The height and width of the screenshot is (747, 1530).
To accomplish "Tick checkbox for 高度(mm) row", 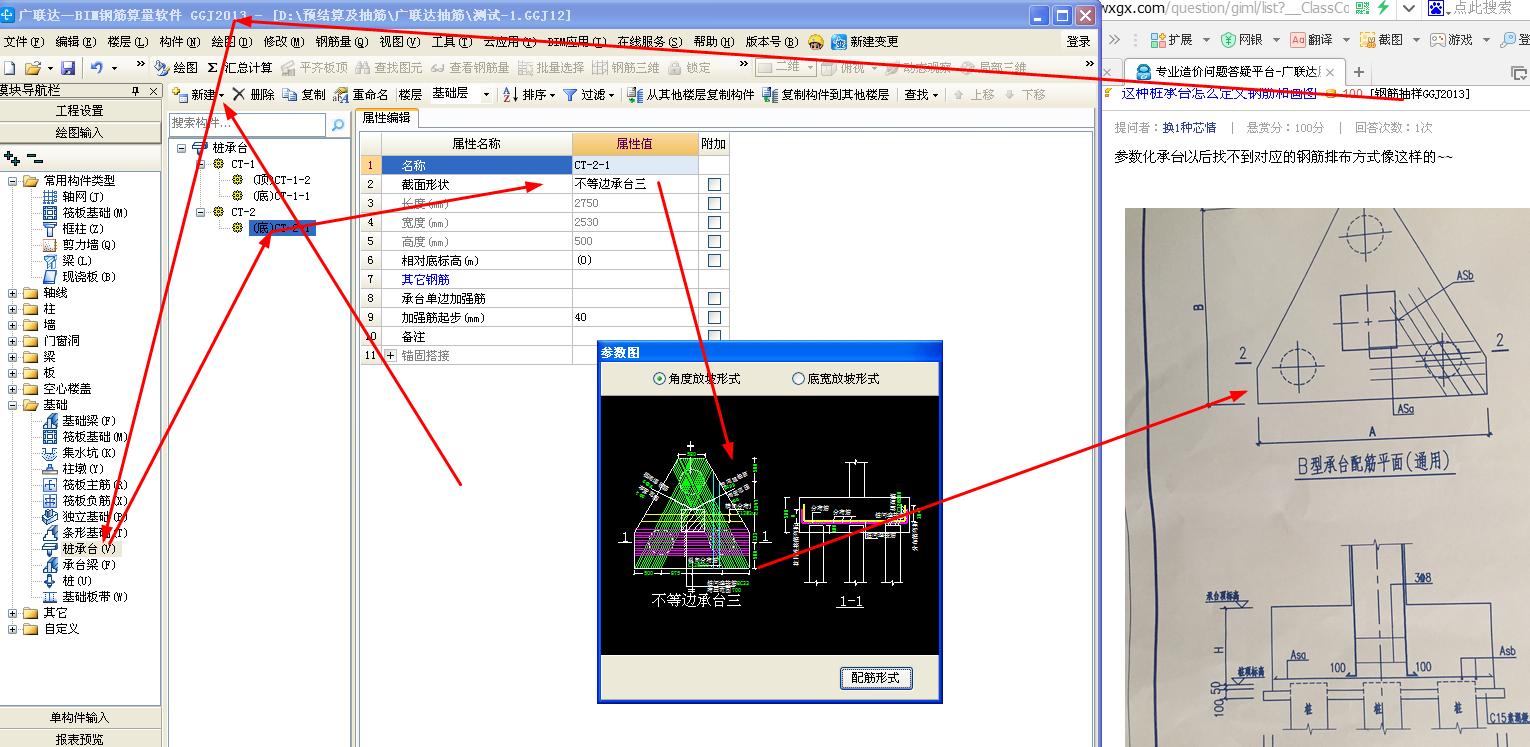I will [714, 242].
